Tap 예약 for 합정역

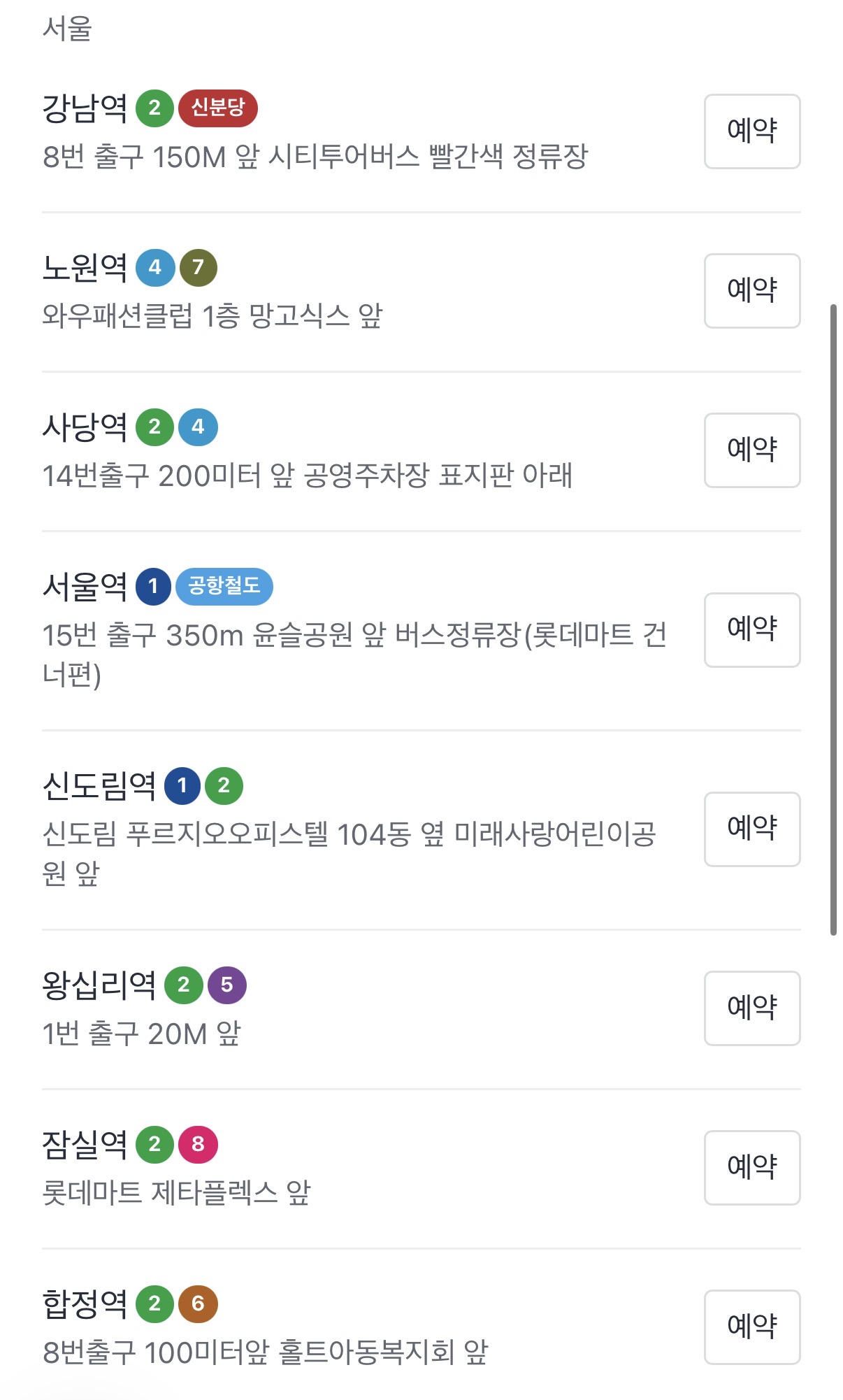752,1327
